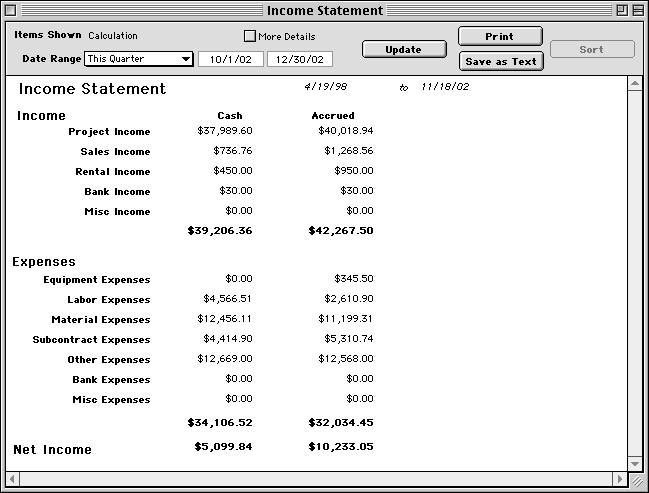Click the Income Statement window title bar
This screenshot has width=649, height=493.
[324, 10]
